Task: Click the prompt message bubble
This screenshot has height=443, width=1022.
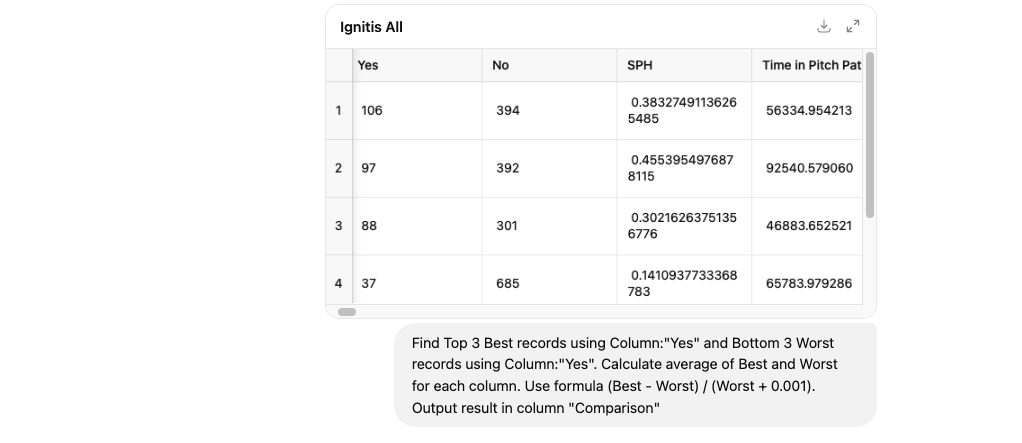Action: [x=635, y=375]
